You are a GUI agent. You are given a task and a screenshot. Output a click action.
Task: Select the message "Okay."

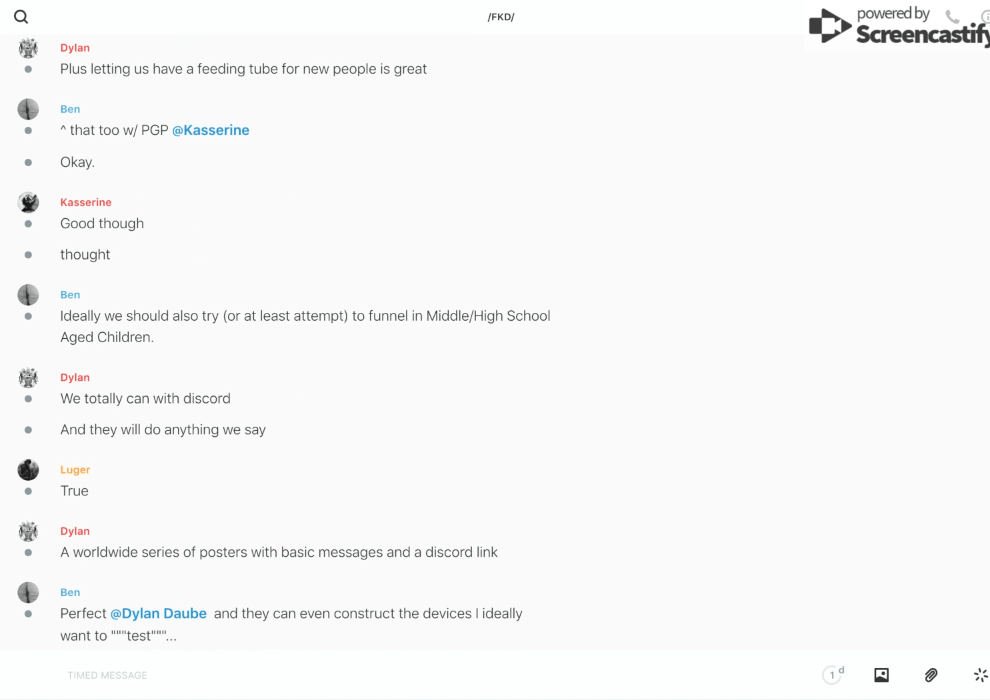pos(78,162)
